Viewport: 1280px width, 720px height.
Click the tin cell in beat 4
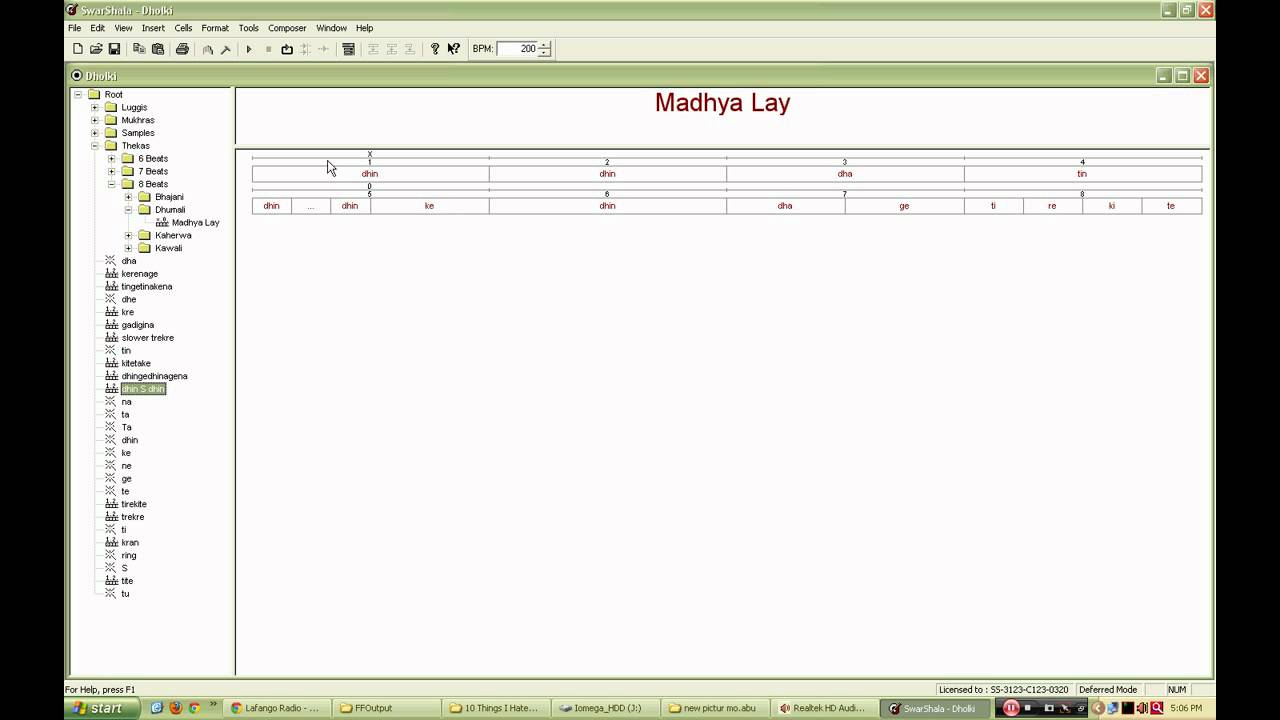click(1082, 174)
